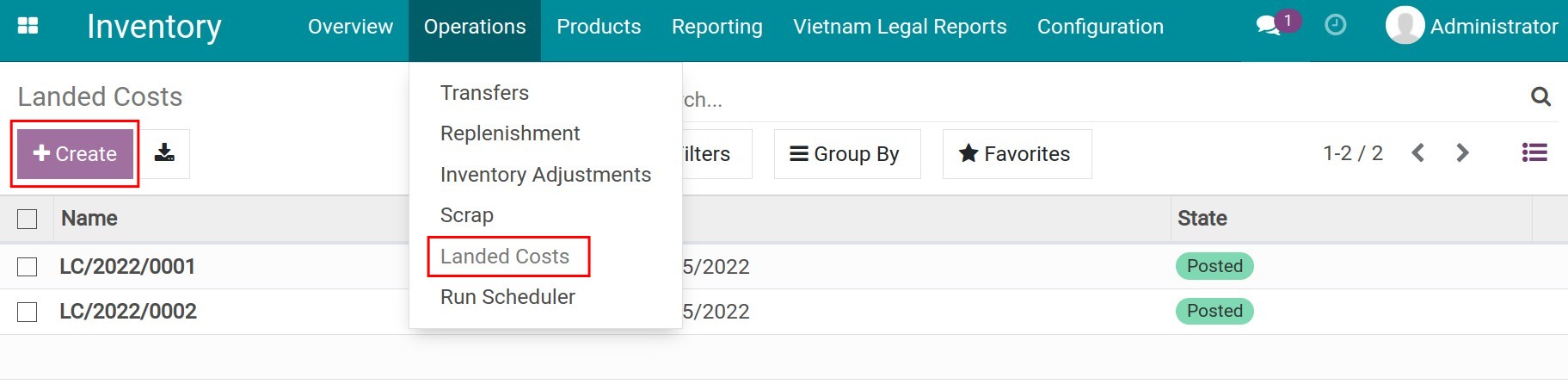Toggle the select-all checkbox in header

coord(28,219)
